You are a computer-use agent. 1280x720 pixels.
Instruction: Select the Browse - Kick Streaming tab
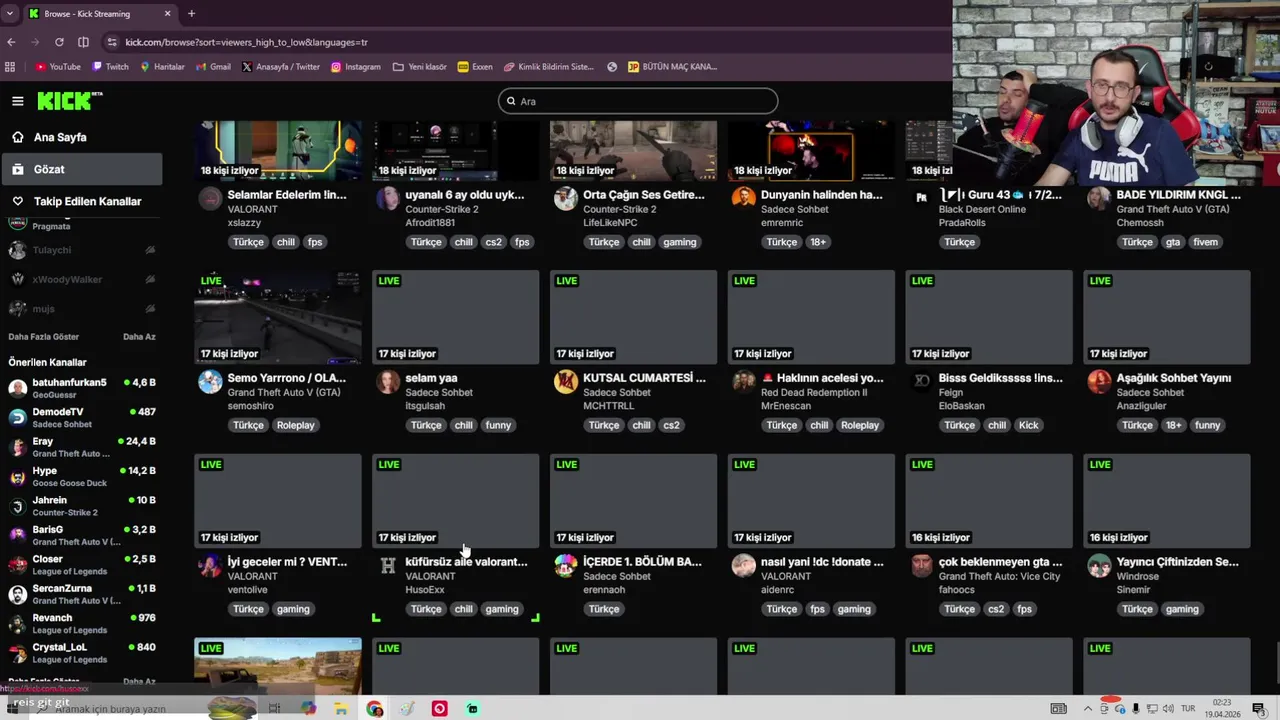[x=98, y=14]
